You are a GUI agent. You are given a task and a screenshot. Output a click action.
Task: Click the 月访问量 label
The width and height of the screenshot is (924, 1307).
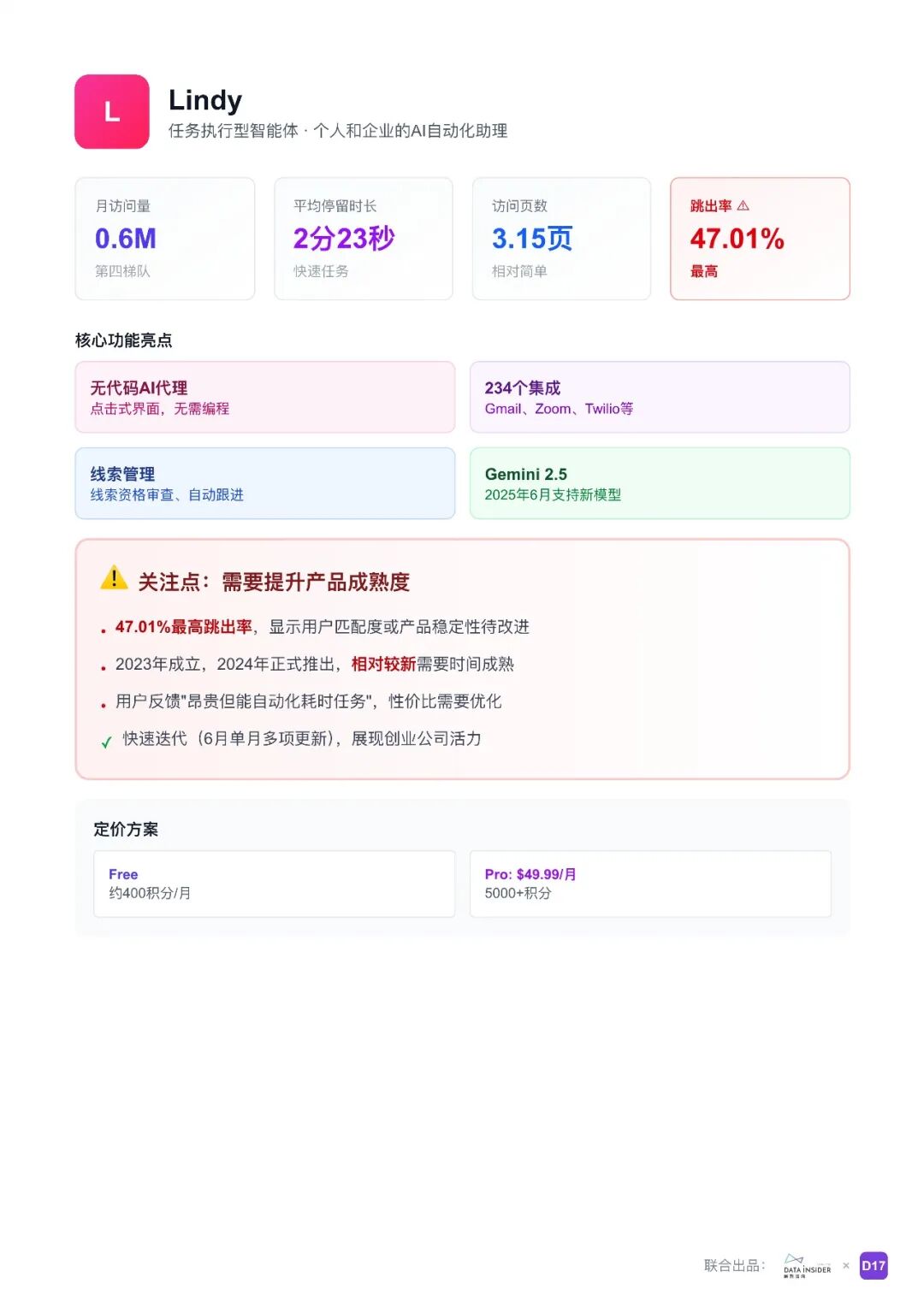pyautogui.click(x=122, y=206)
